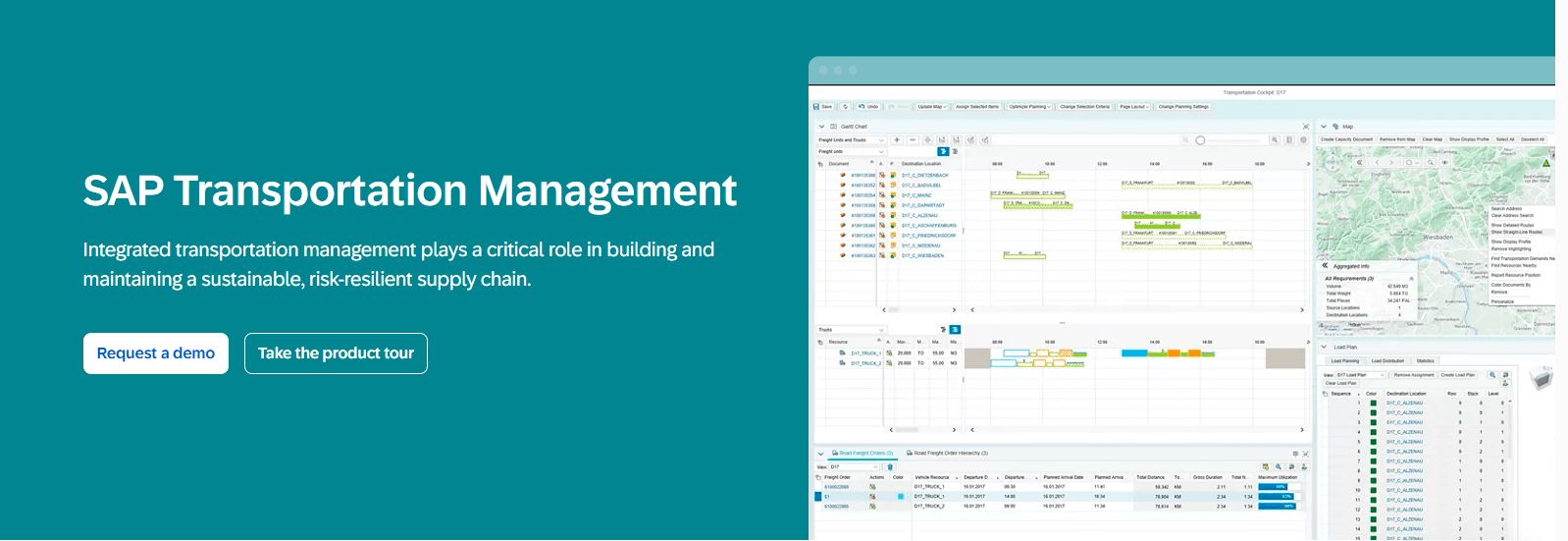Click the selected row marker for $1
Image resolution: width=1568 pixels, height=541 pixels.
click(818, 497)
